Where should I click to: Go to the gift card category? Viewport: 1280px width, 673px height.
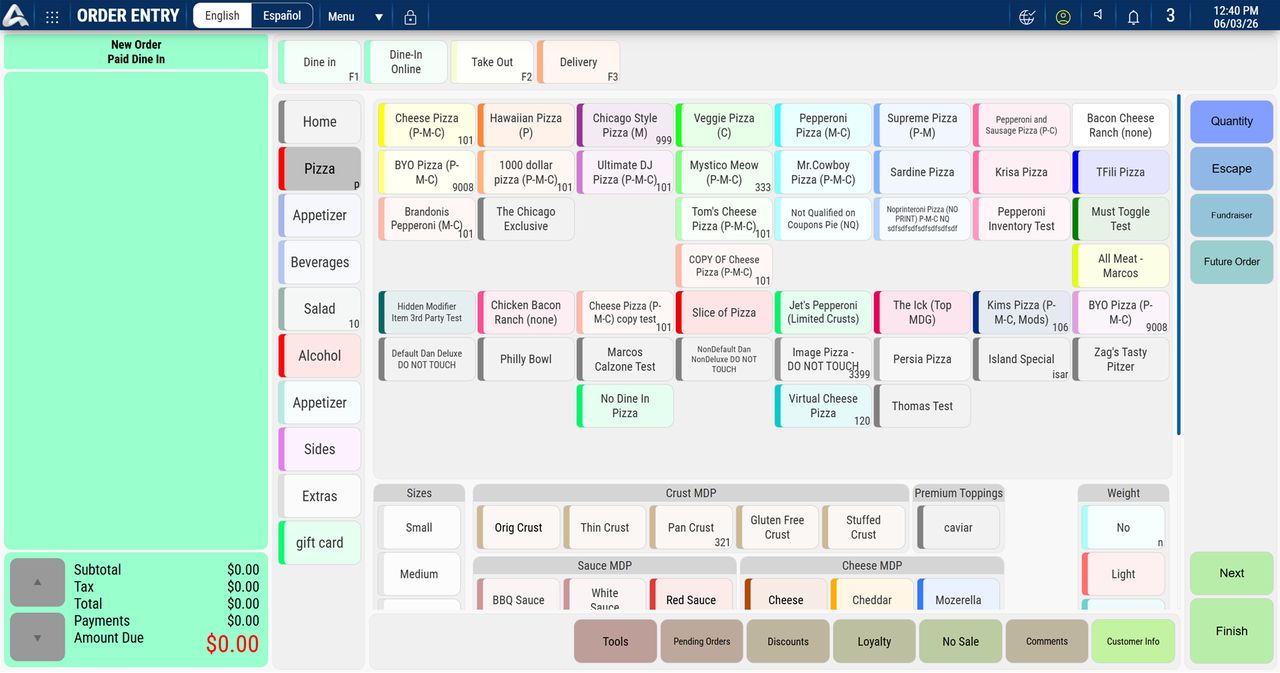click(319, 543)
